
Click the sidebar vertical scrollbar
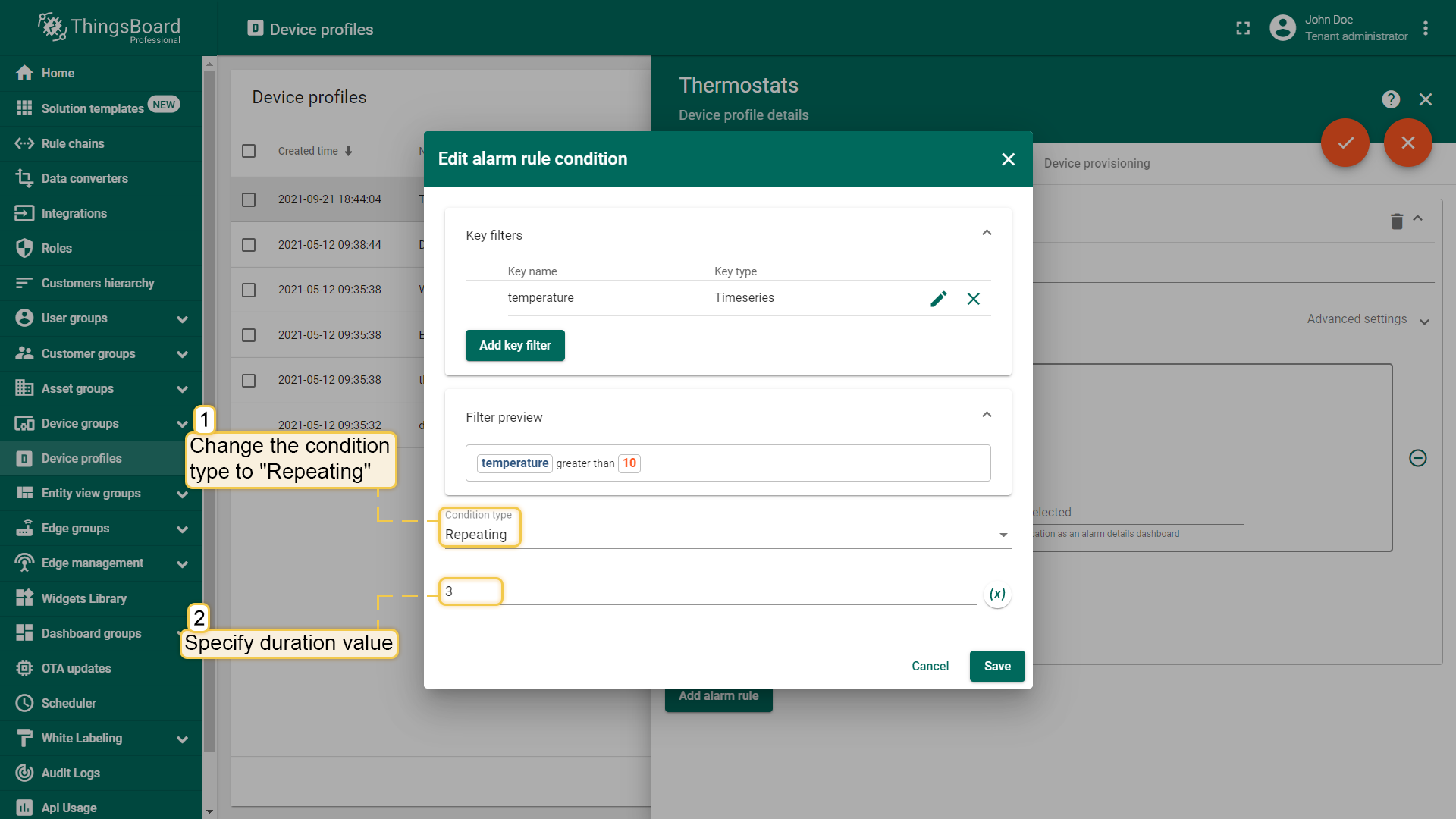click(209, 409)
